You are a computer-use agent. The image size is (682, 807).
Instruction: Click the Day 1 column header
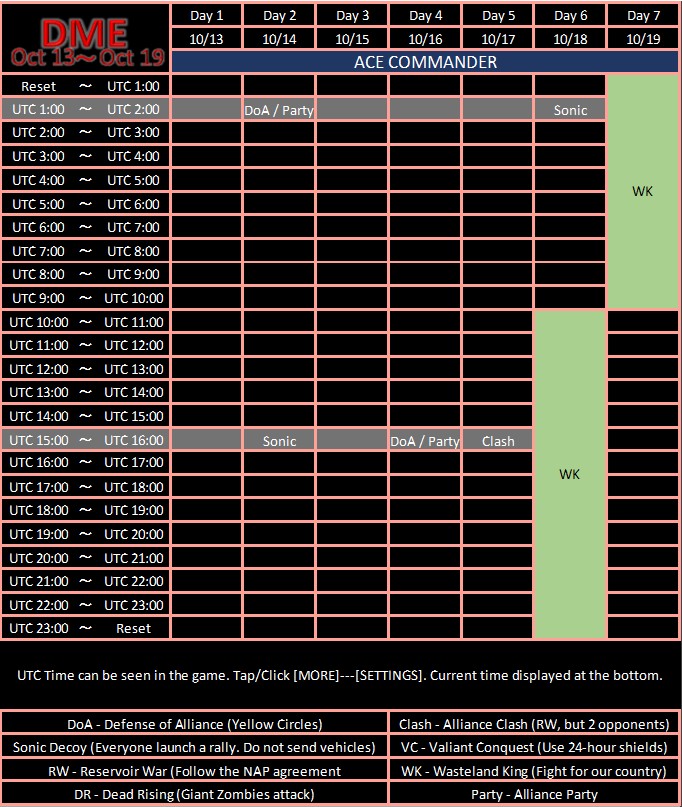click(x=206, y=15)
